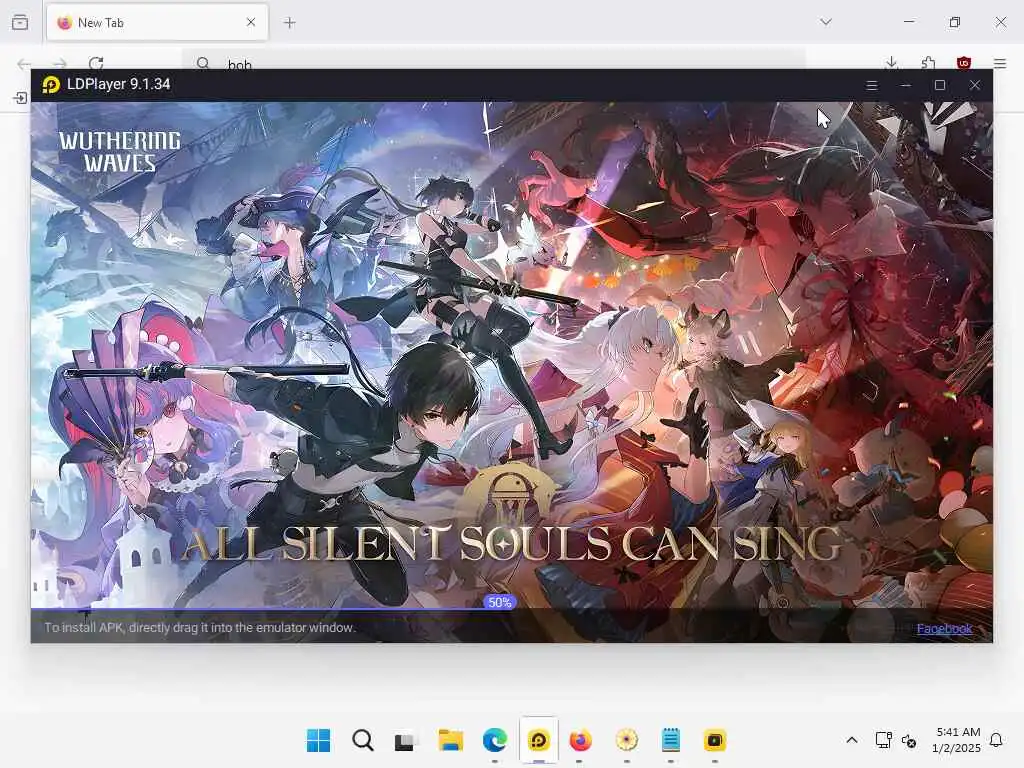Maximize the LDPlayer window
This screenshot has height=768, width=1024.
coord(940,85)
